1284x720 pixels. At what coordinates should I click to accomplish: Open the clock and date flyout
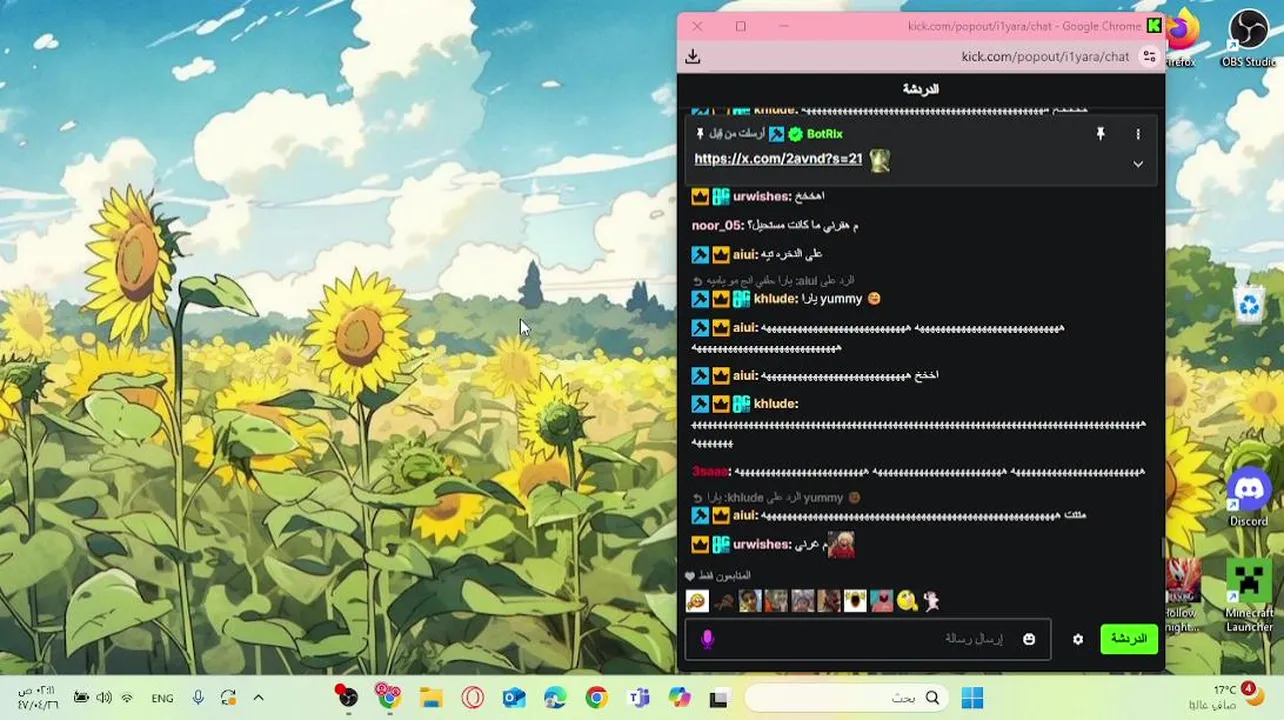37,697
